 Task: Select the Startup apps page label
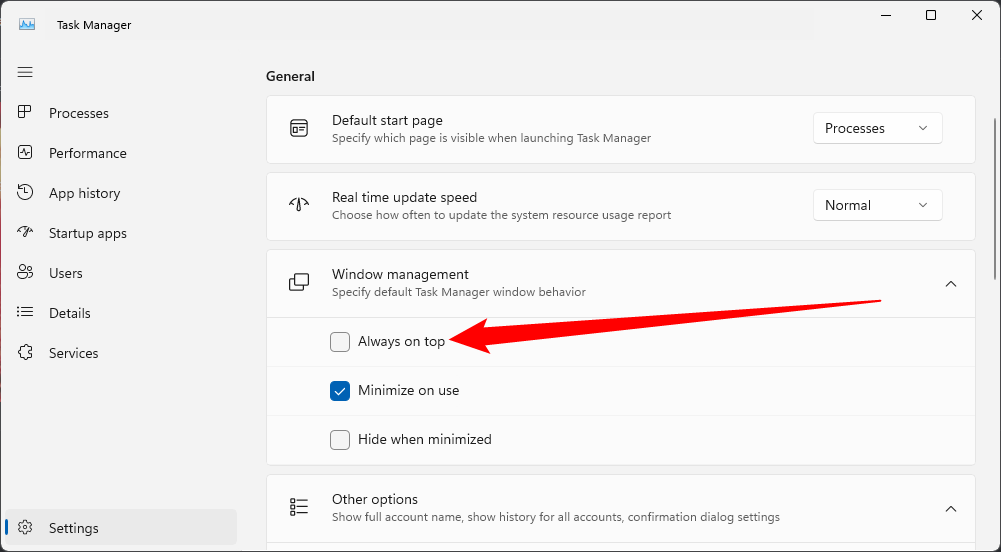tap(87, 234)
